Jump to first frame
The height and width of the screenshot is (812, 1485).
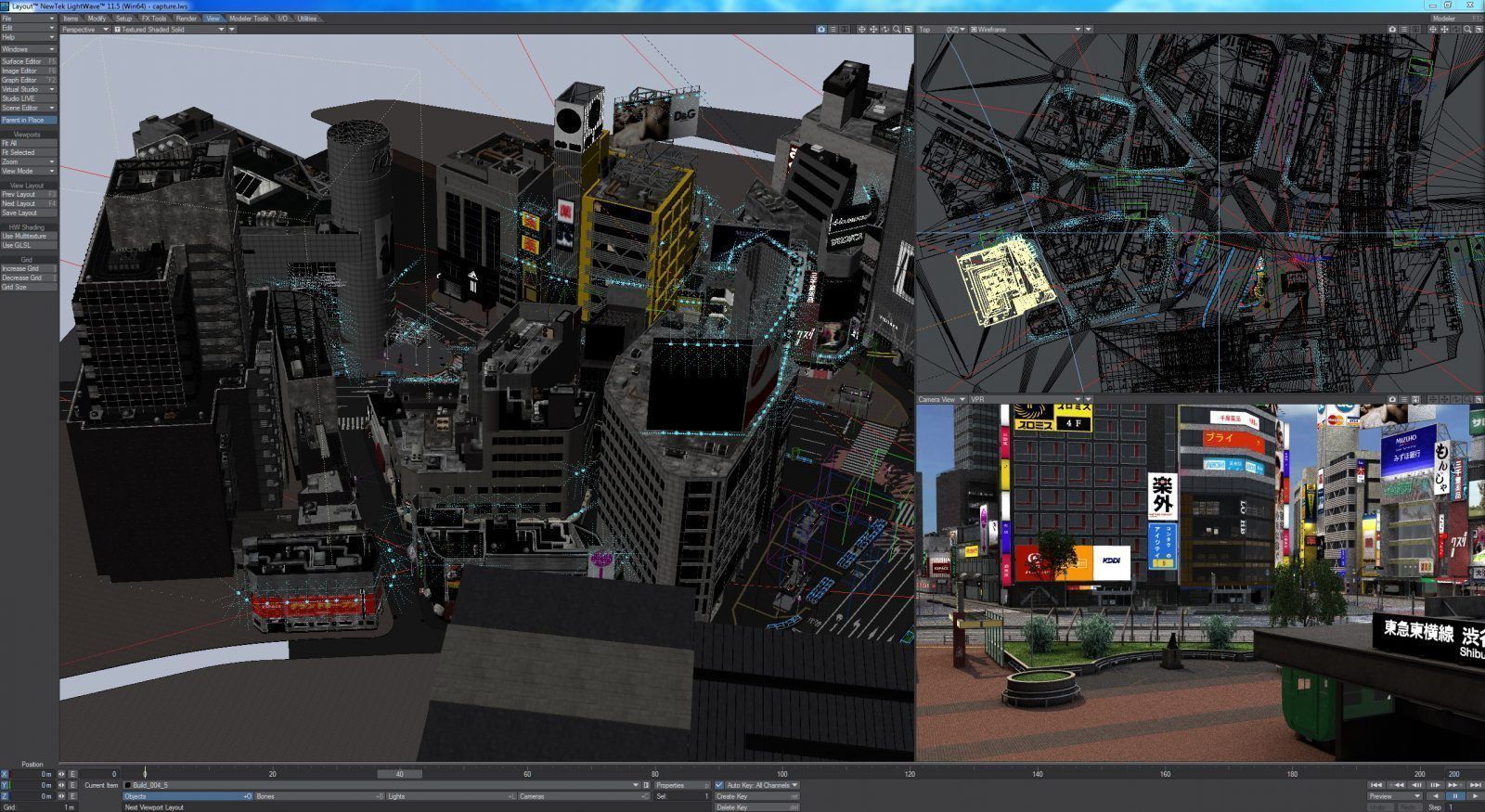click(1376, 785)
